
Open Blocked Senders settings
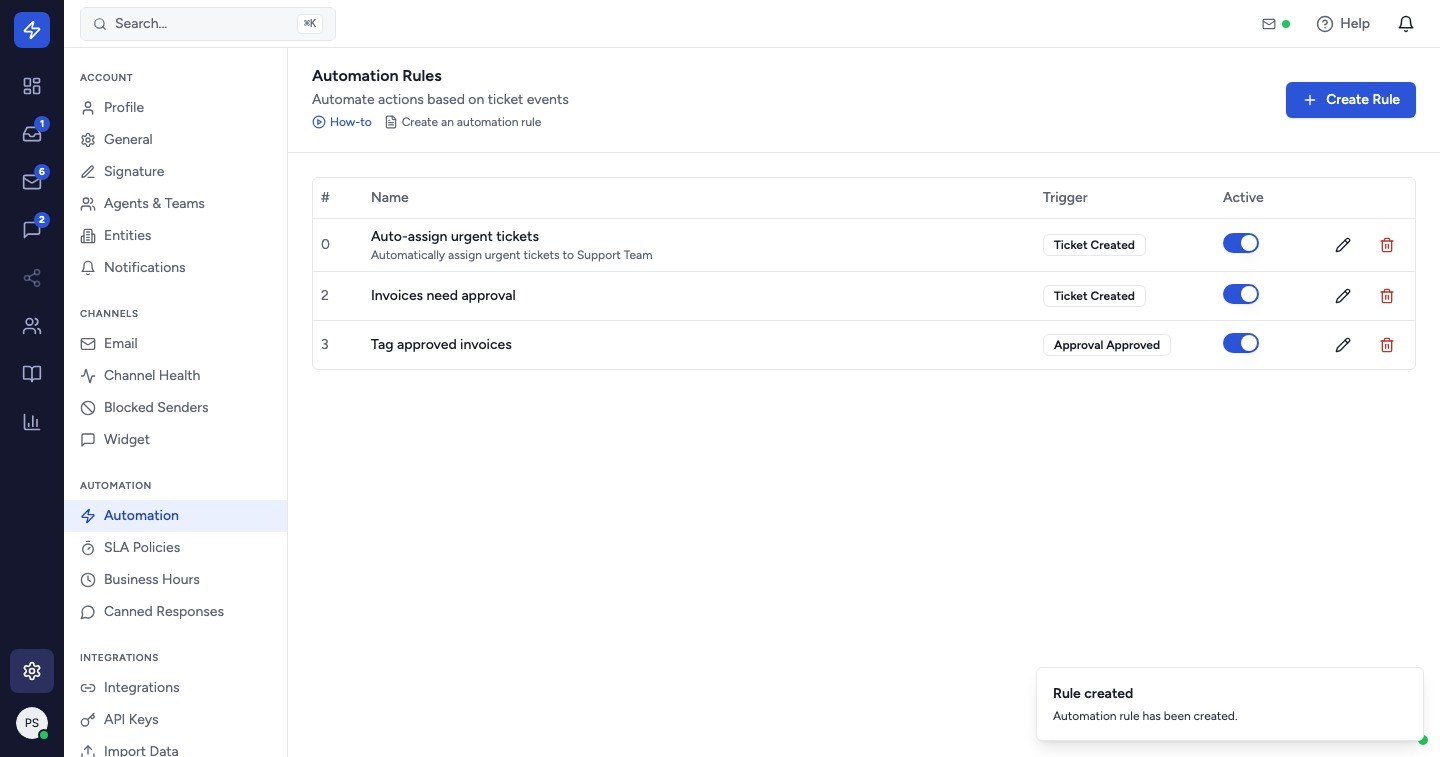tap(176, 408)
